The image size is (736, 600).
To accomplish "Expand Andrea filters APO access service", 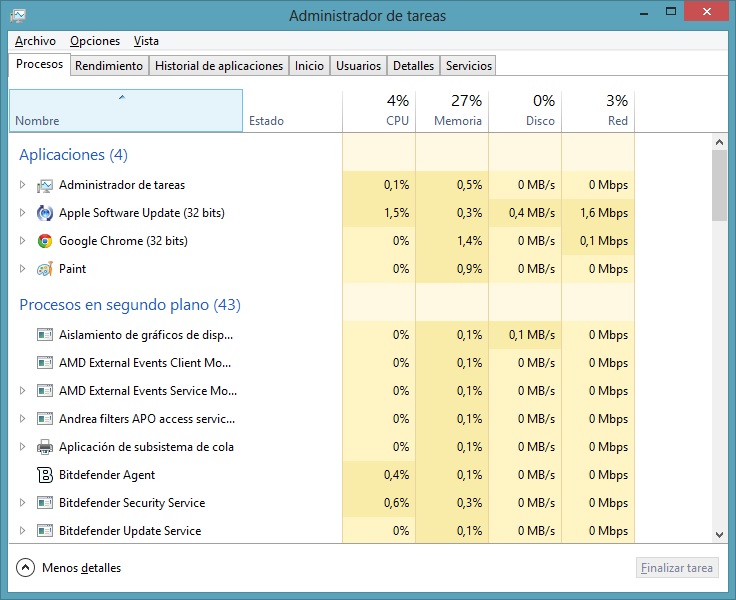I will tap(23, 419).
